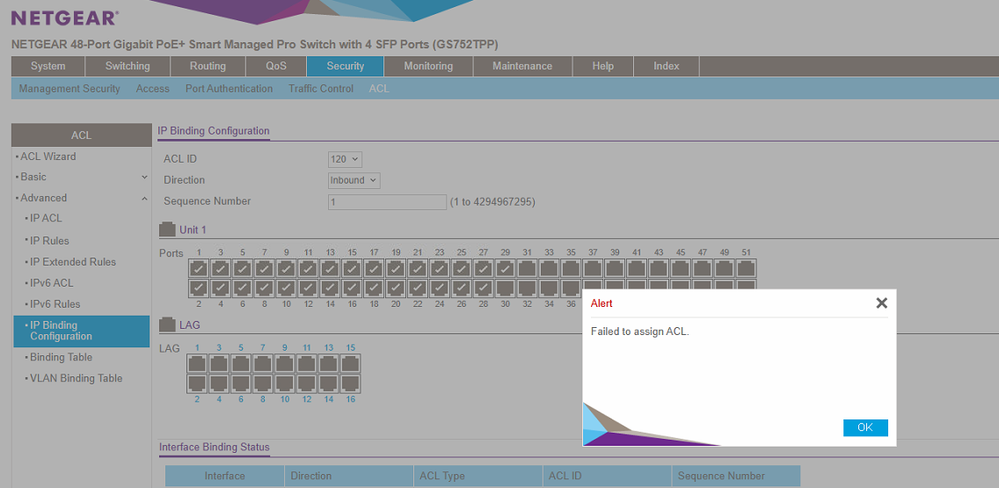Uncheck port 23 icon
The image size is (999, 488).
coord(440,268)
